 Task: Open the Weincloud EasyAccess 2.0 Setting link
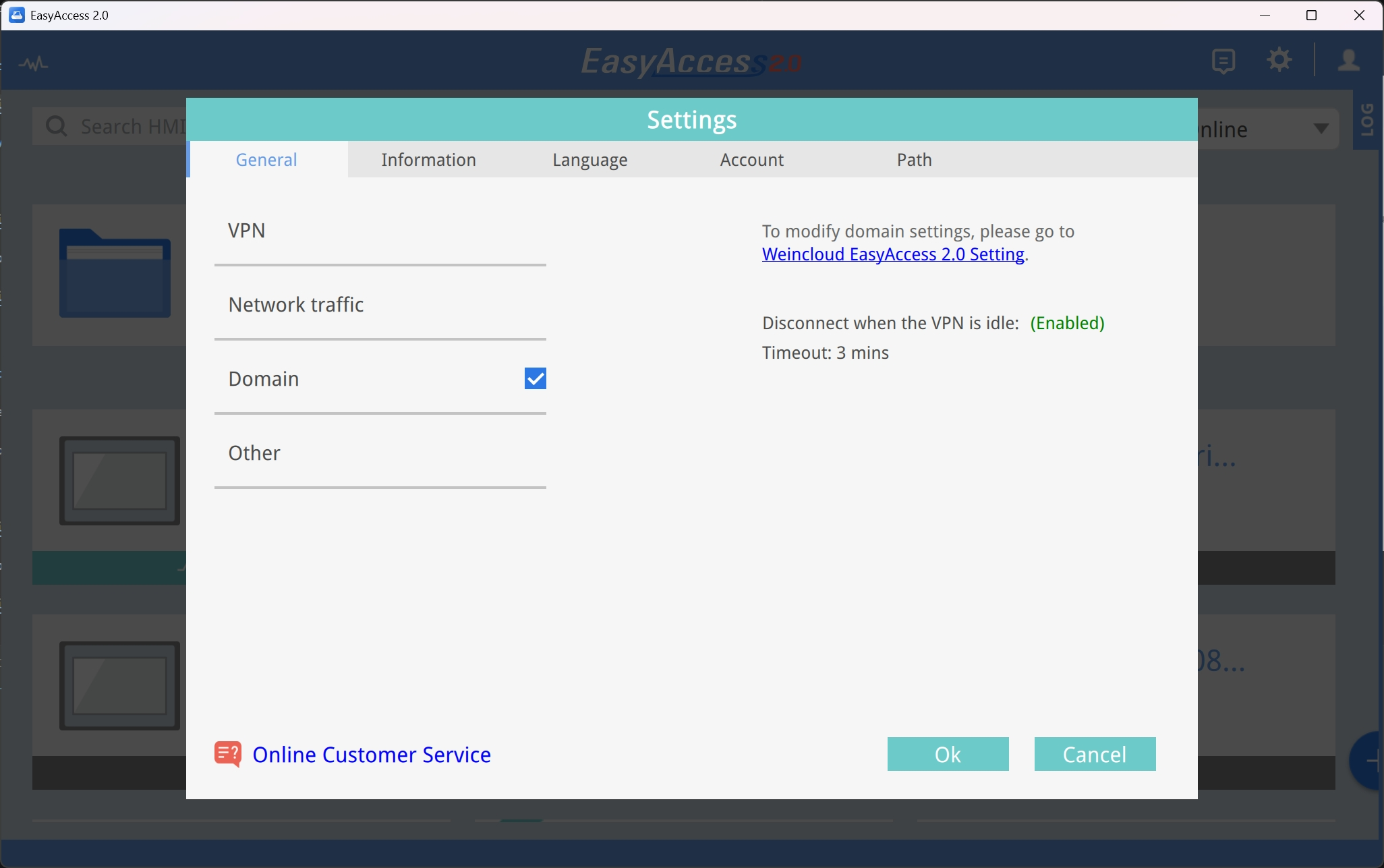pyautogui.click(x=894, y=254)
